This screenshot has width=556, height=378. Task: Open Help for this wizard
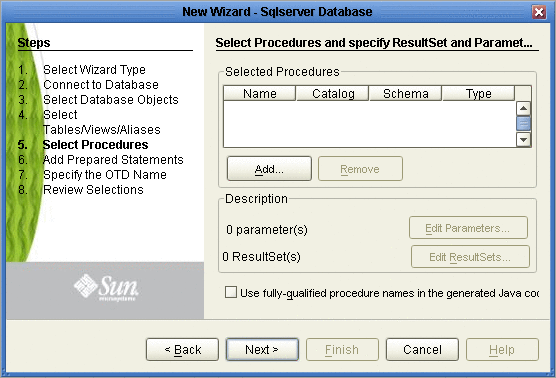(502, 350)
